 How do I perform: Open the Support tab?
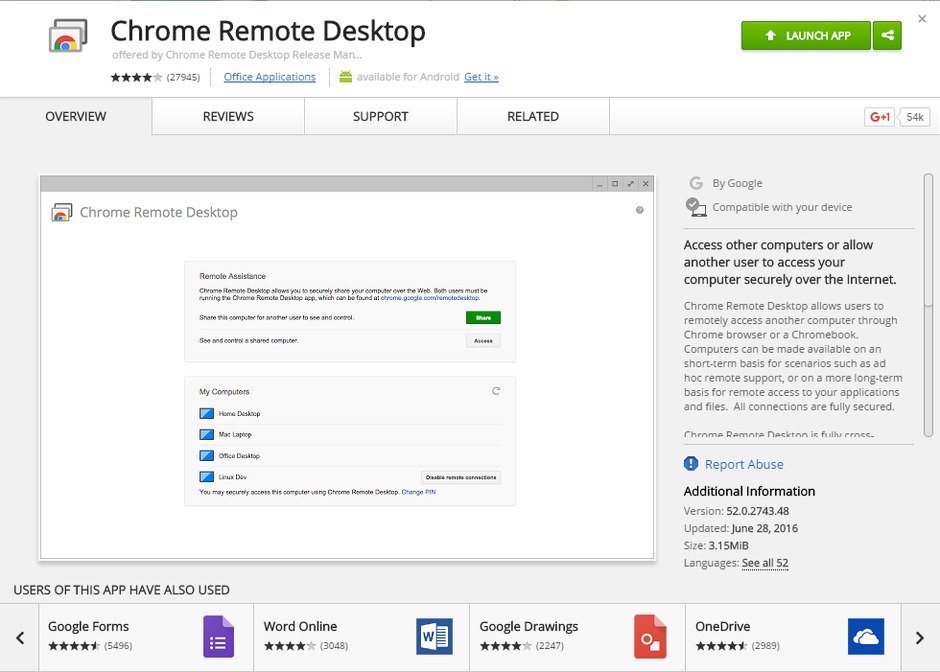pyautogui.click(x=380, y=116)
